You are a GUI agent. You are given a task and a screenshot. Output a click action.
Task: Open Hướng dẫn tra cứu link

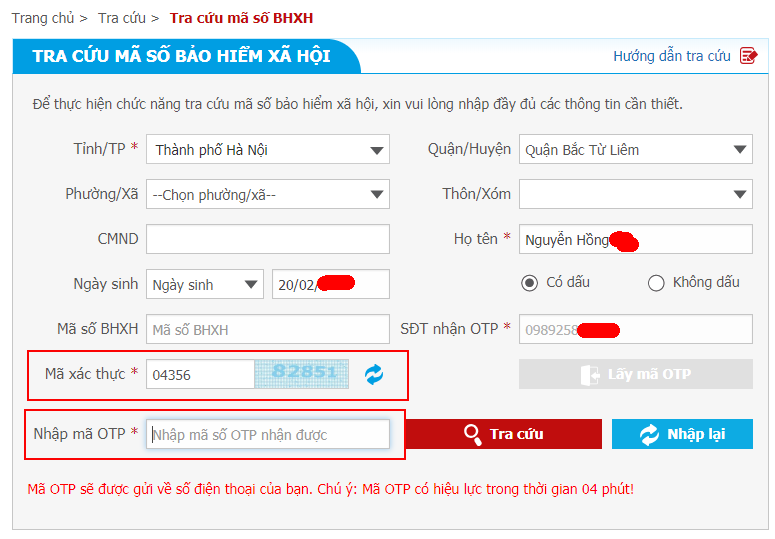click(x=672, y=56)
